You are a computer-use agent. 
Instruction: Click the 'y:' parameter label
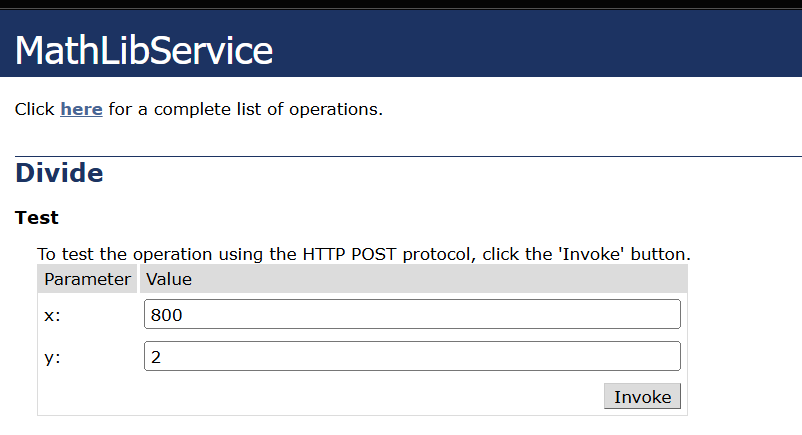[x=52, y=357]
